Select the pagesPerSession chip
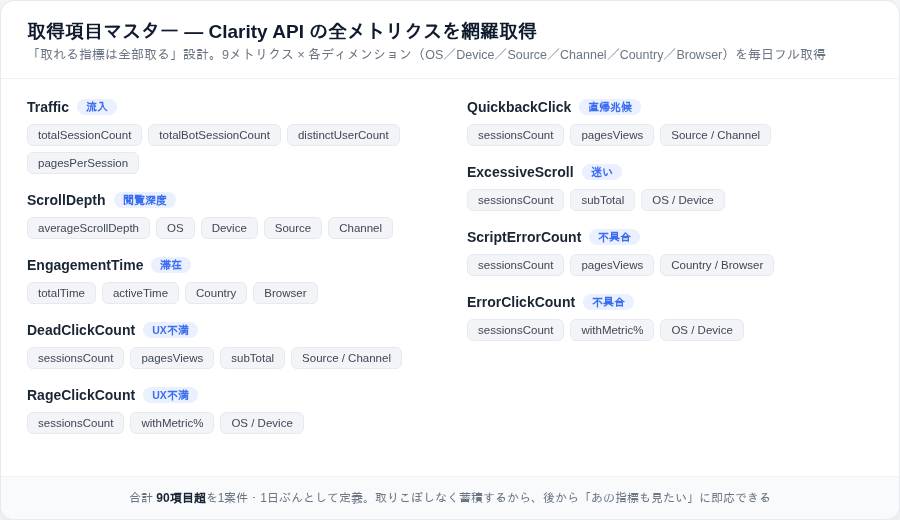The width and height of the screenshot is (900, 520). pyautogui.click(x=83, y=163)
